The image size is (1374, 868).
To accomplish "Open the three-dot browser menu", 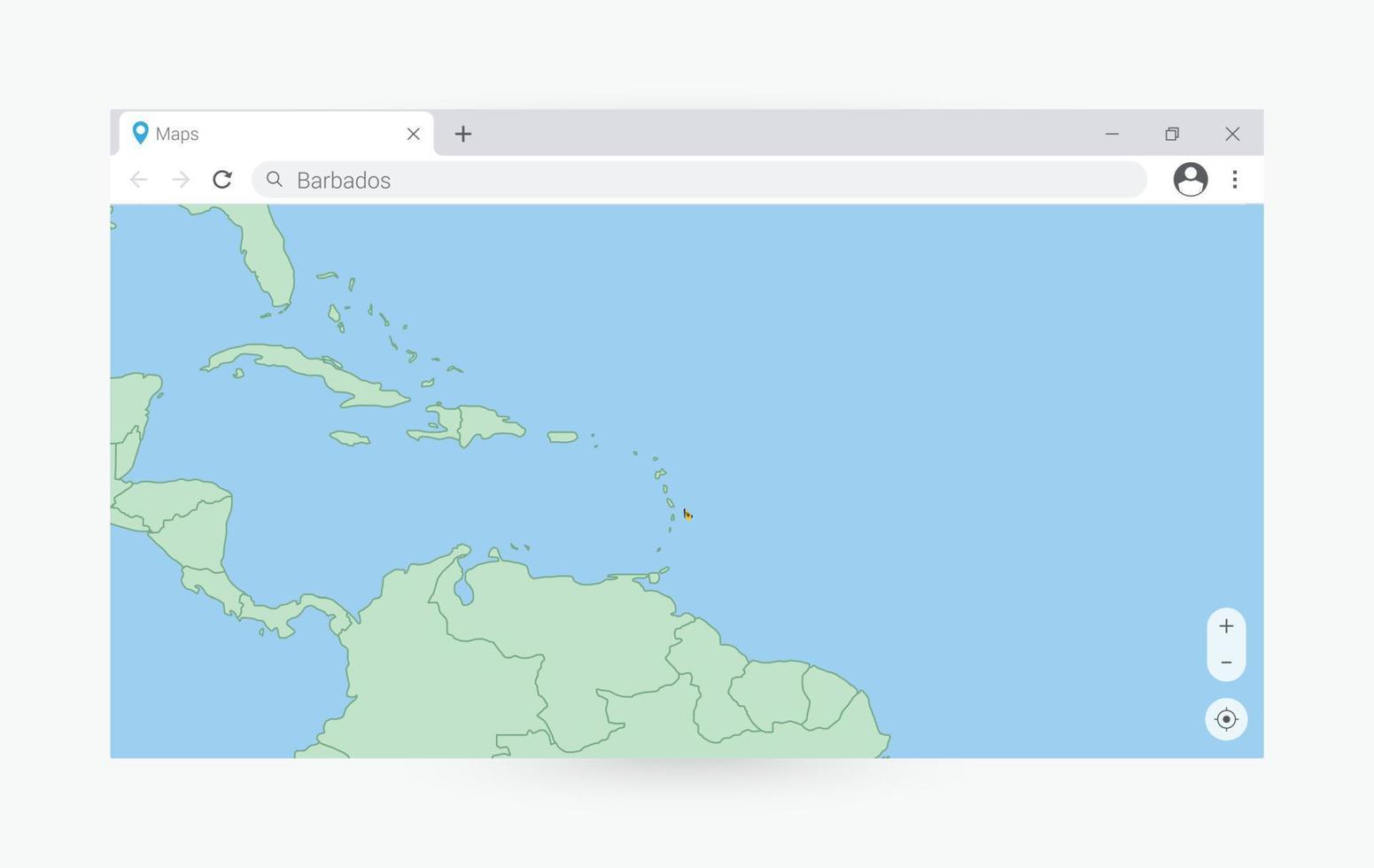I will coord(1234,180).
